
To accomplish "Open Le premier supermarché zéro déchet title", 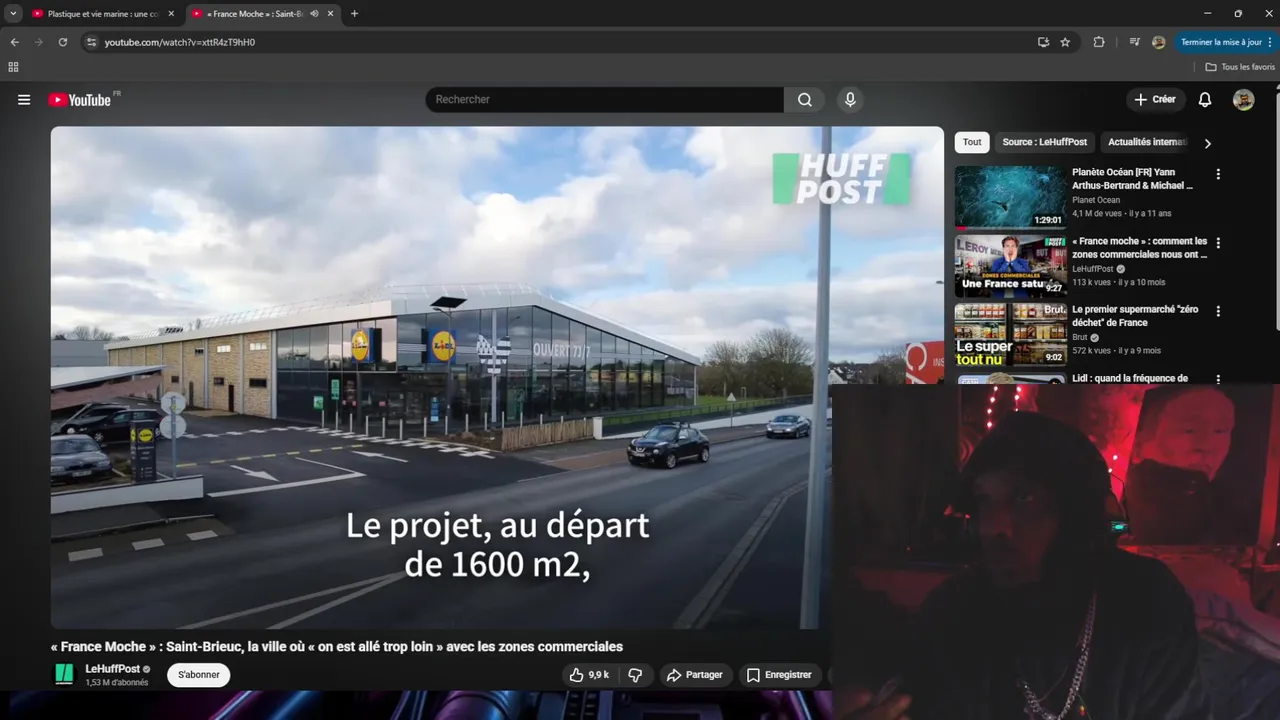I will tap(1135, 316).
